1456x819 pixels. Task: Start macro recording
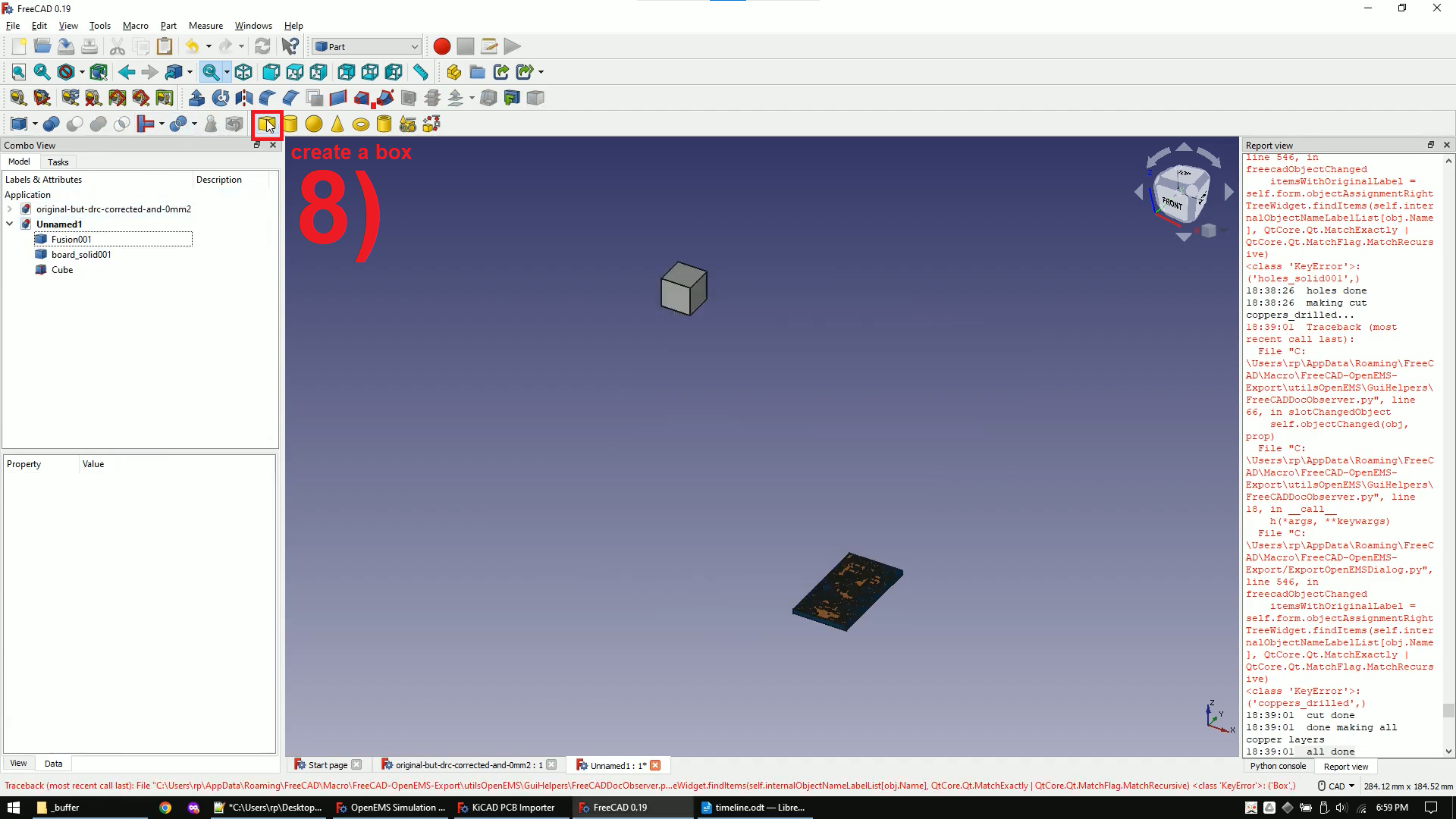441,46
